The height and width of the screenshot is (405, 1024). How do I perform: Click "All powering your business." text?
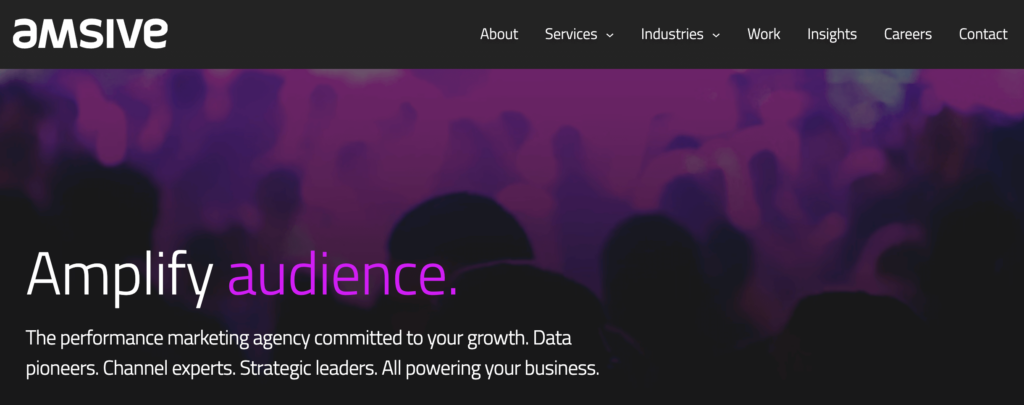[x=492, y=368]
